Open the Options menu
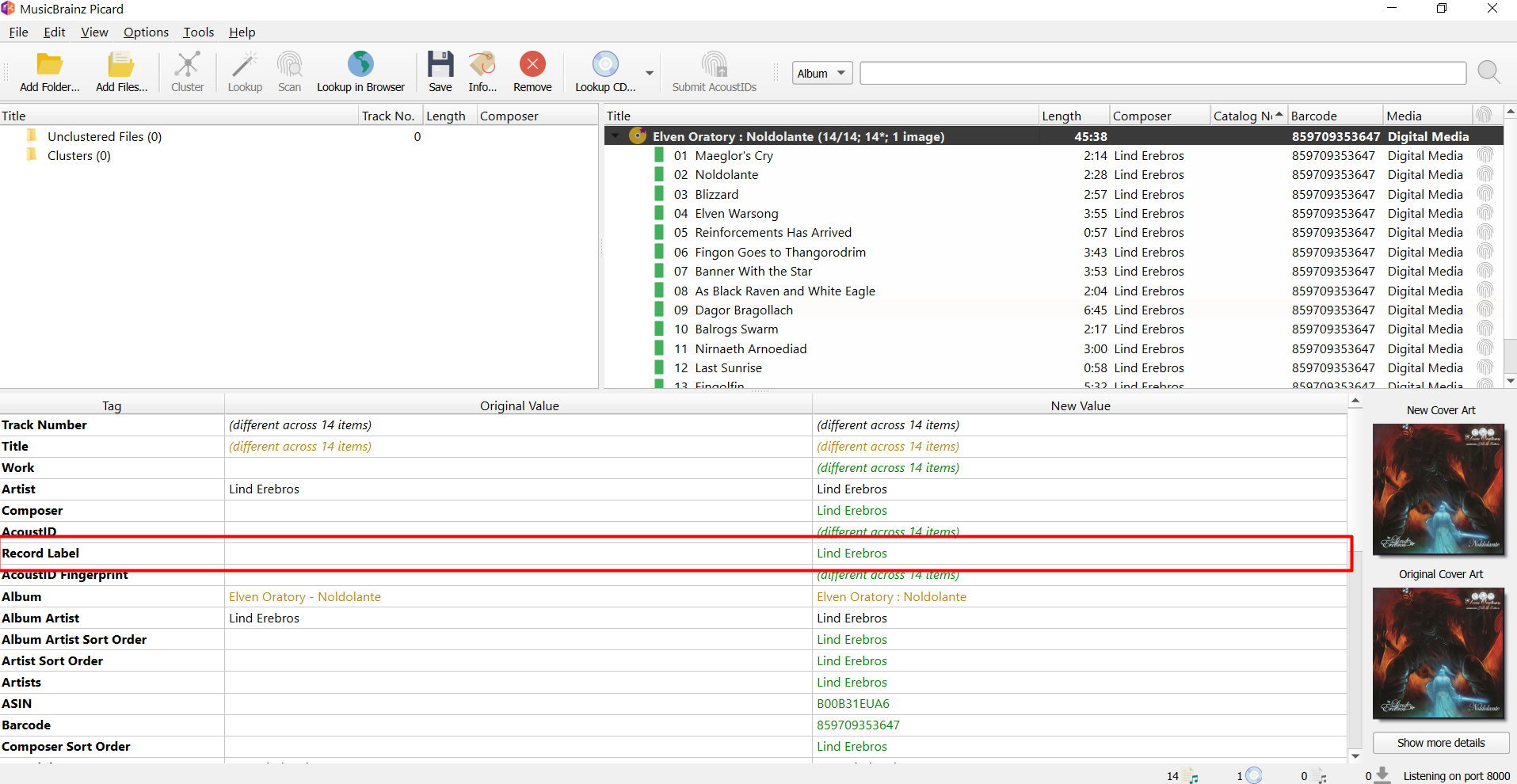The height and width of the screenshot is (784, 1517). click(146, 32)
